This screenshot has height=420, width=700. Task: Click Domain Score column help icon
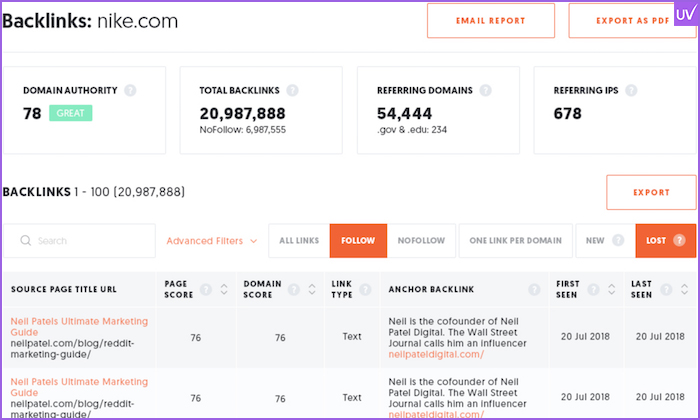click(x=293, y=289)
